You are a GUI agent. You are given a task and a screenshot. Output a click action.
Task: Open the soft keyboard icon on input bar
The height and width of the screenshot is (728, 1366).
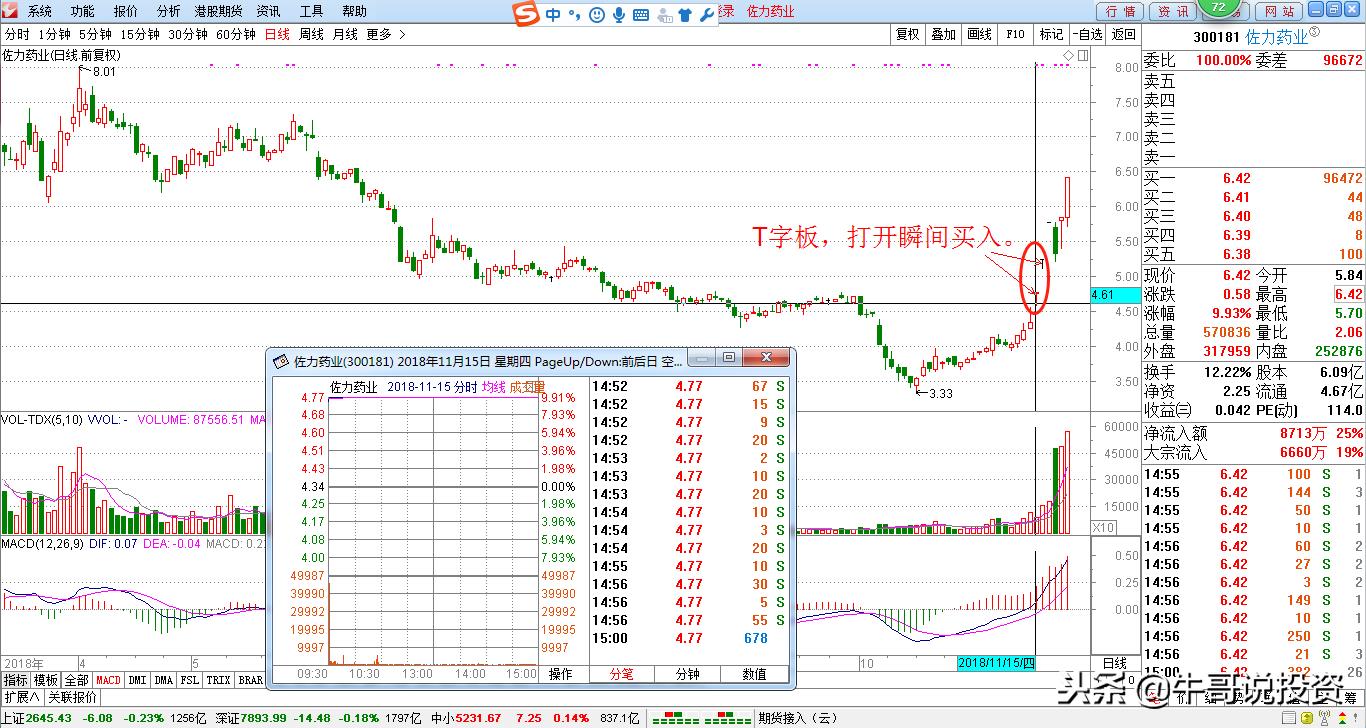pyautogui.click(x=640, y=13)
